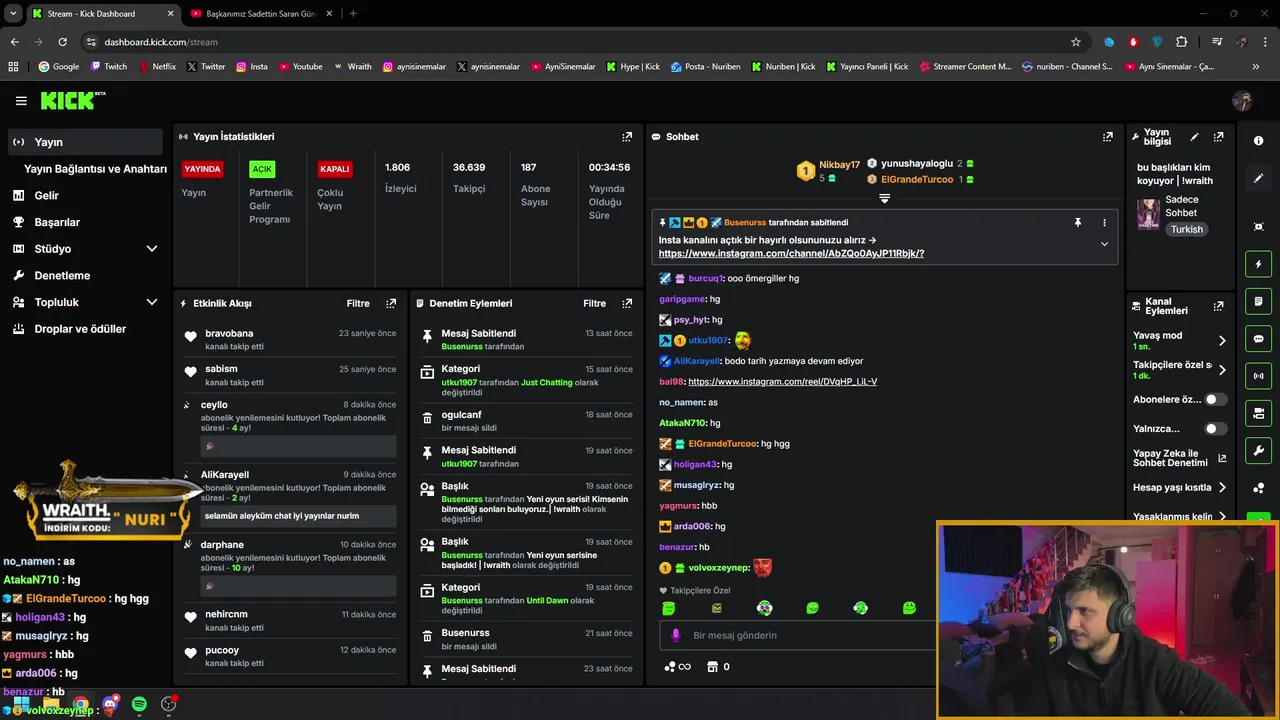Open the pinned Instagram channel link
The image size is (1280, 720).
(x=791, y=254)
